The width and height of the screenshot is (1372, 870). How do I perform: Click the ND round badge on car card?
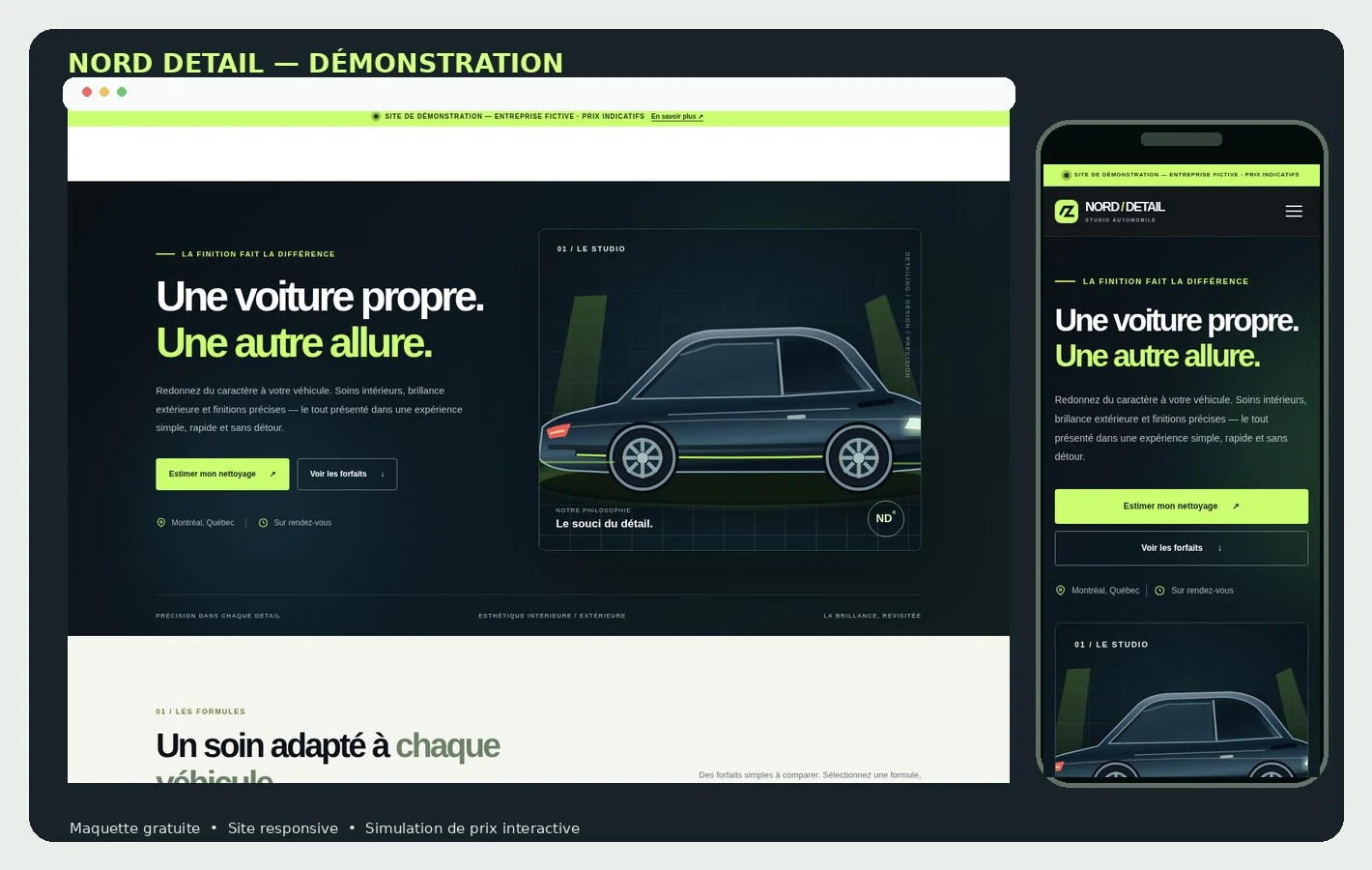[x=886, y=518]
